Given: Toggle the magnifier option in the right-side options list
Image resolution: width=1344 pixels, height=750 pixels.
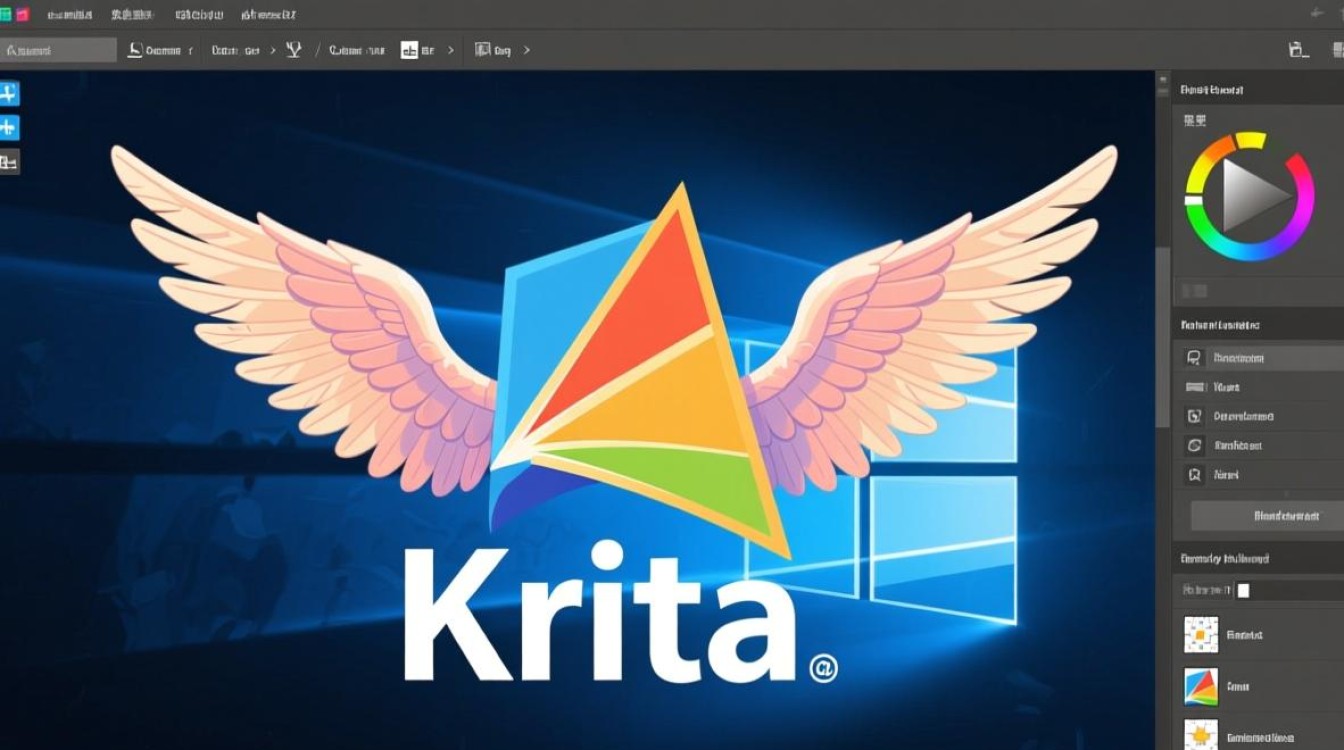Looking at the screenshot, I should pos(1196,475).
